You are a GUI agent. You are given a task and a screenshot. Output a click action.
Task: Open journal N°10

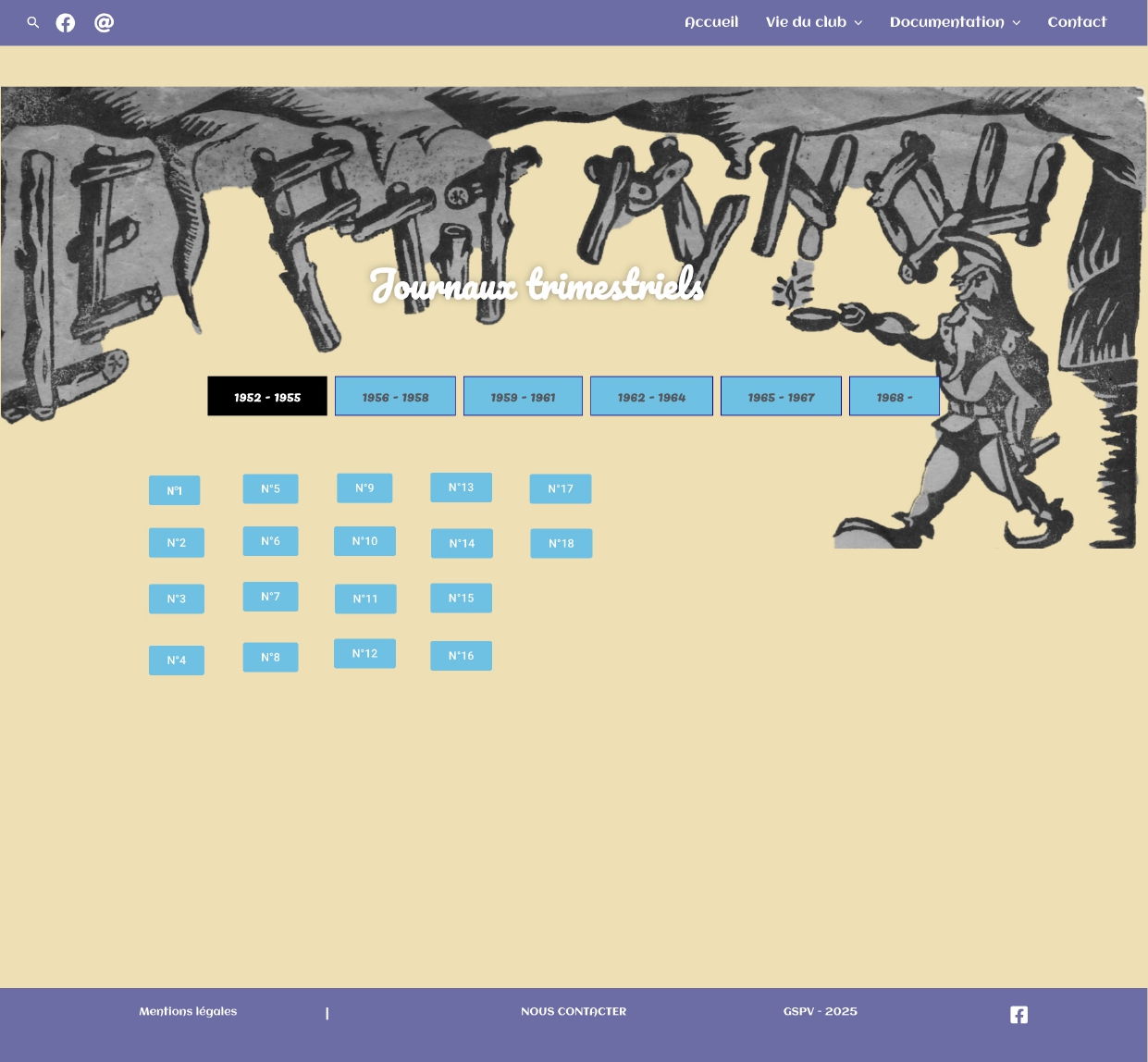click(364, 541)
